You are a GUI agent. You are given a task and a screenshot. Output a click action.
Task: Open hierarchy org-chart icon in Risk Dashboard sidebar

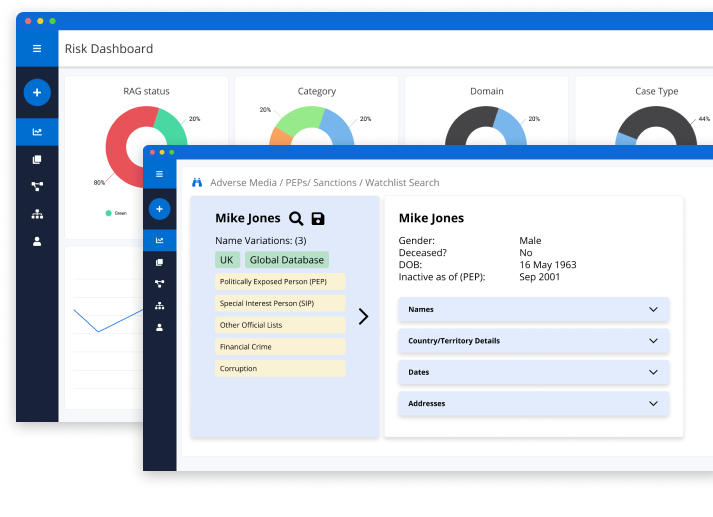37,213
